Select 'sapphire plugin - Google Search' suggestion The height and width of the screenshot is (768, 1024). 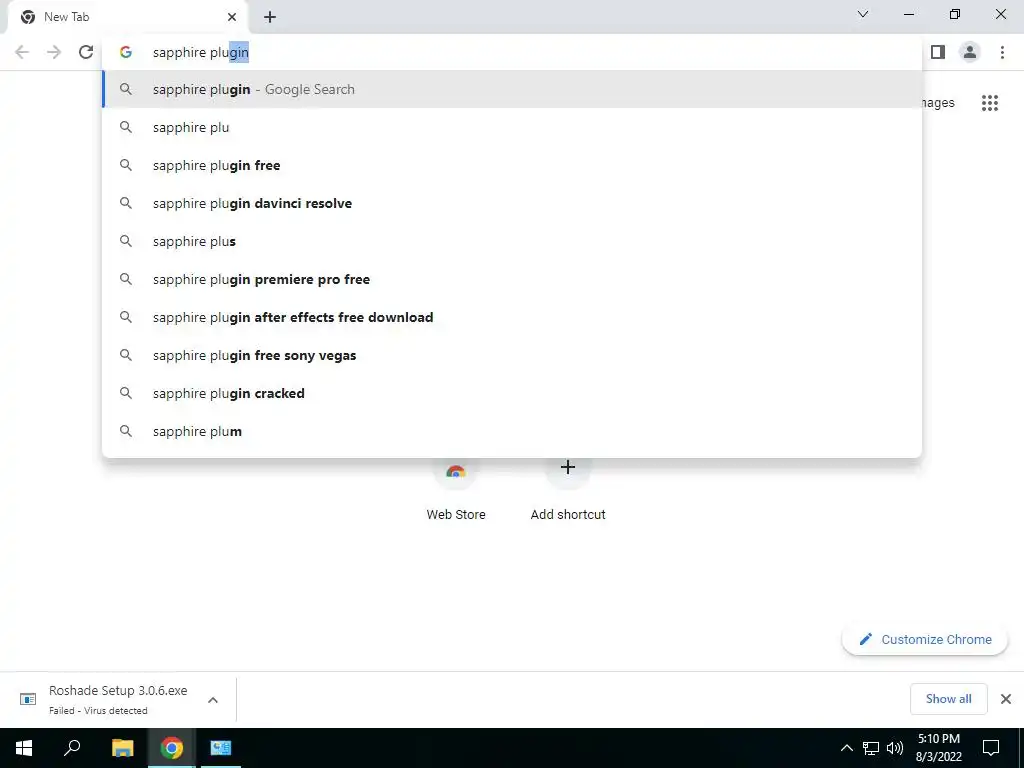(x=512, y=89)
